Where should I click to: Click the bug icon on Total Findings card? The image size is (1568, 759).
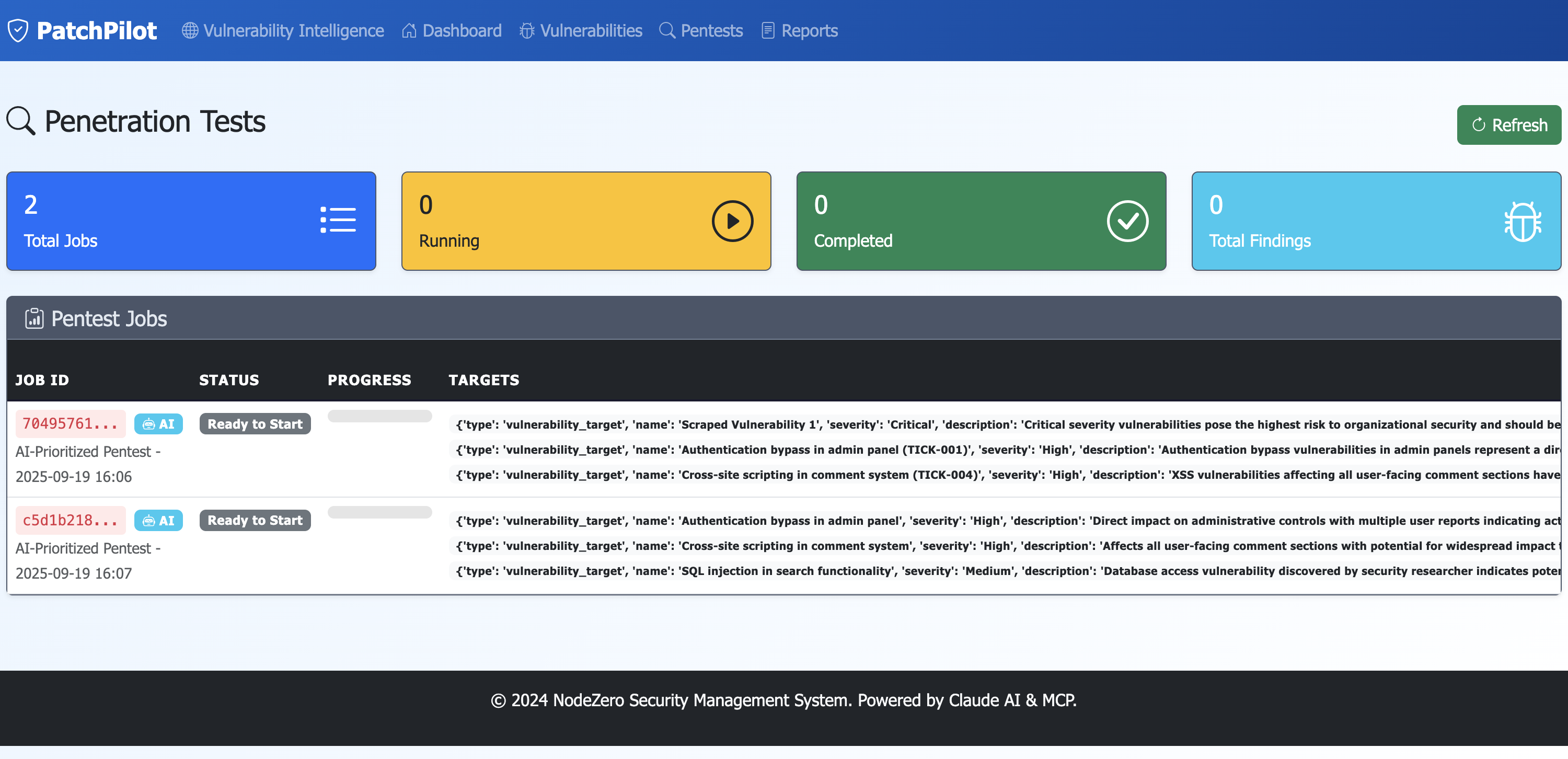(x=1523, y=221)
